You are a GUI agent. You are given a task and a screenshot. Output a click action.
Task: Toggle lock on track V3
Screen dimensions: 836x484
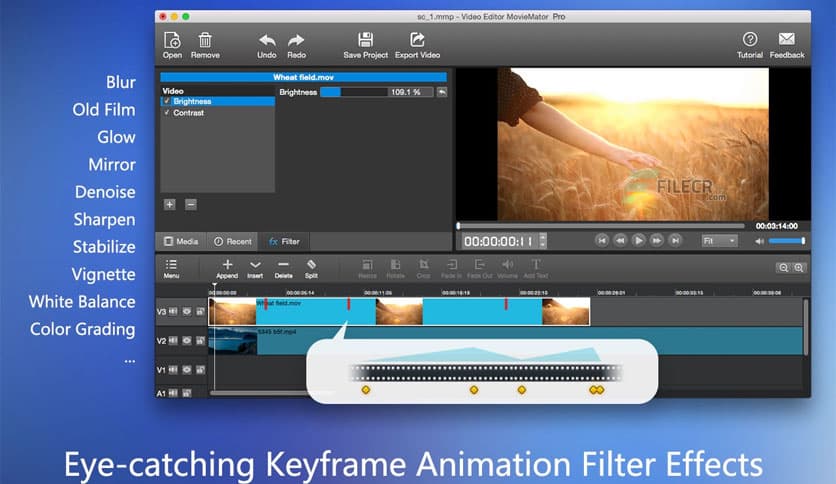coord(200,311)
